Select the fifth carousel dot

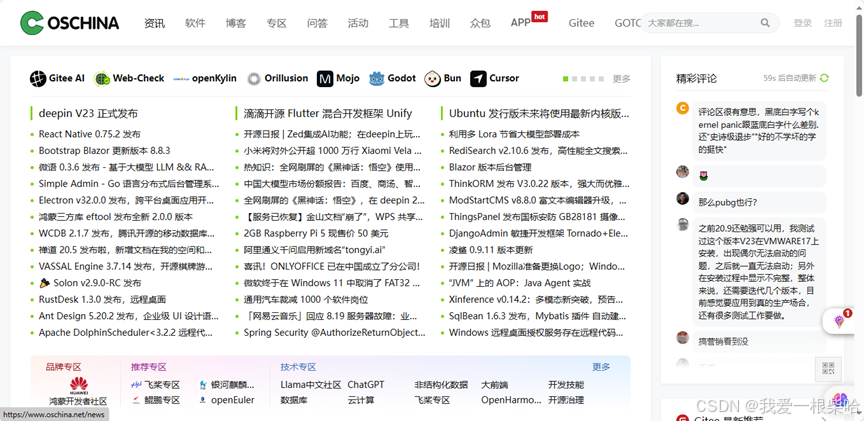point(601,79)
